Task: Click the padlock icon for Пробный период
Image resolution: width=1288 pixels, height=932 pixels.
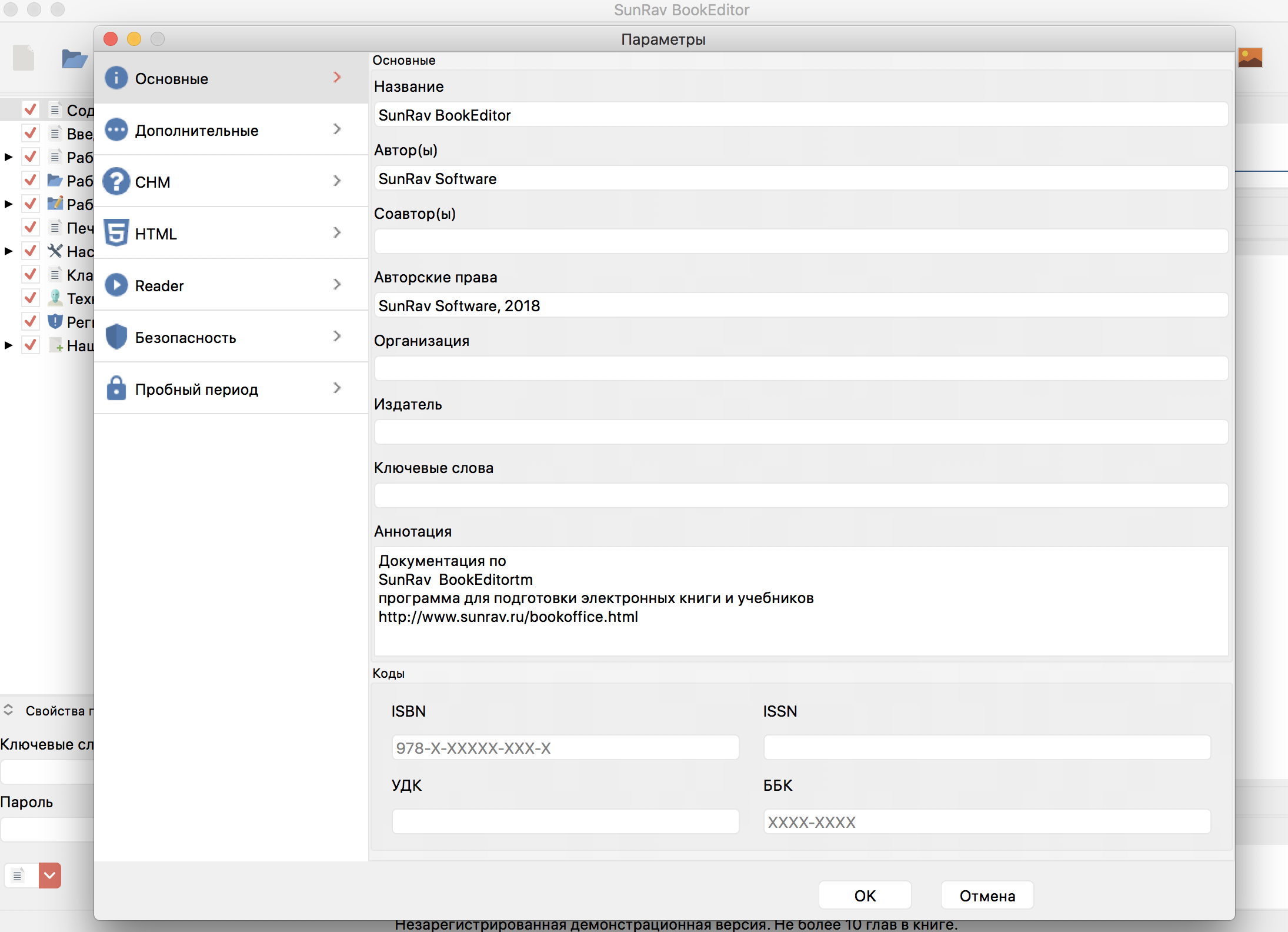Action: coord(116,388)
